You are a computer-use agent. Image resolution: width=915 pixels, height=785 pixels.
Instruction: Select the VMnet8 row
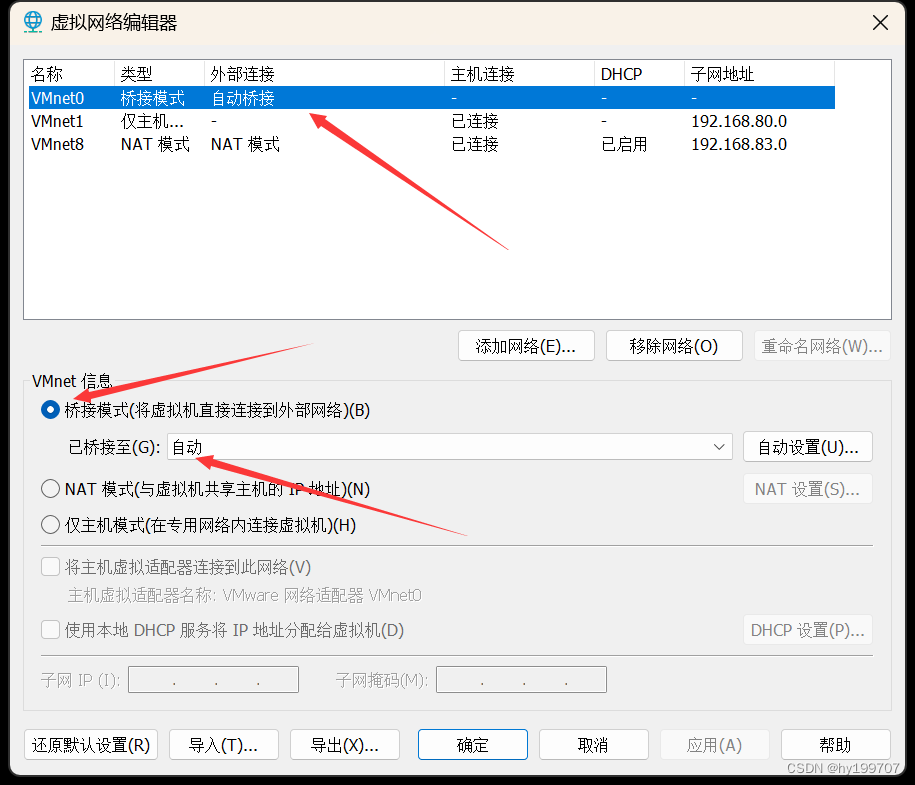coord(432,144)
